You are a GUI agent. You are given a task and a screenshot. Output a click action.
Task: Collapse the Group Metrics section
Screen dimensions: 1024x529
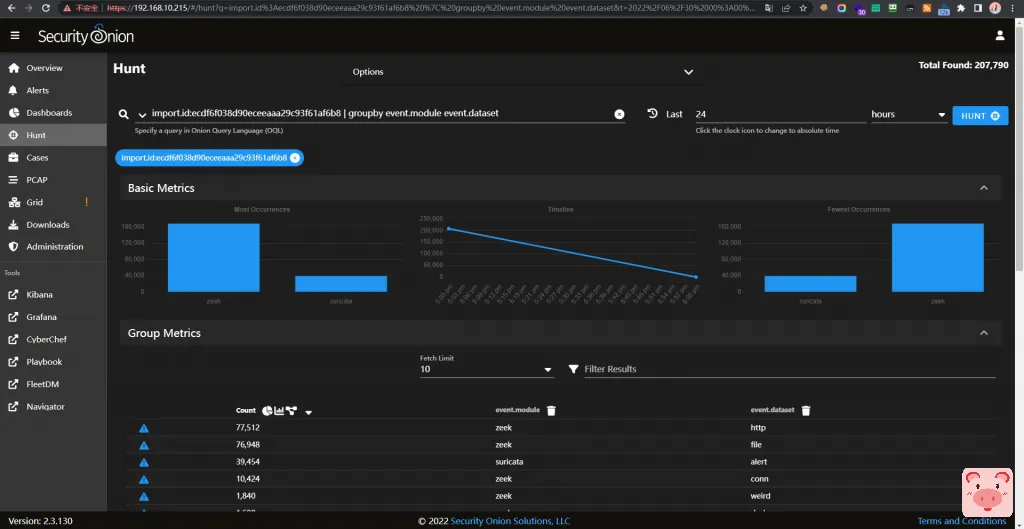(x=983, y=333)
